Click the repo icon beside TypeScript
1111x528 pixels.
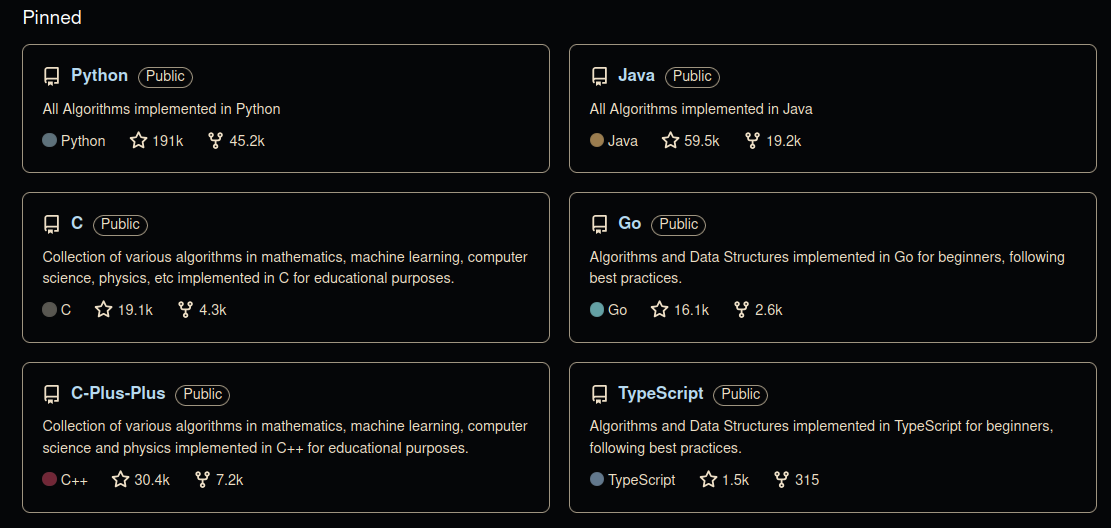pos(599,394)
